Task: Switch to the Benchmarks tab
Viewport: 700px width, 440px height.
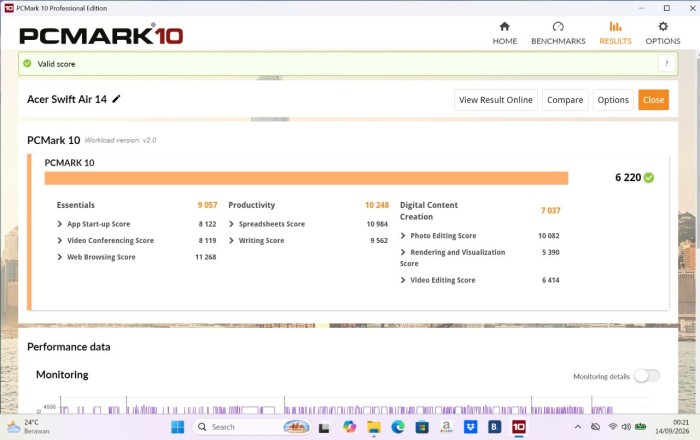Action: point(558,33)
